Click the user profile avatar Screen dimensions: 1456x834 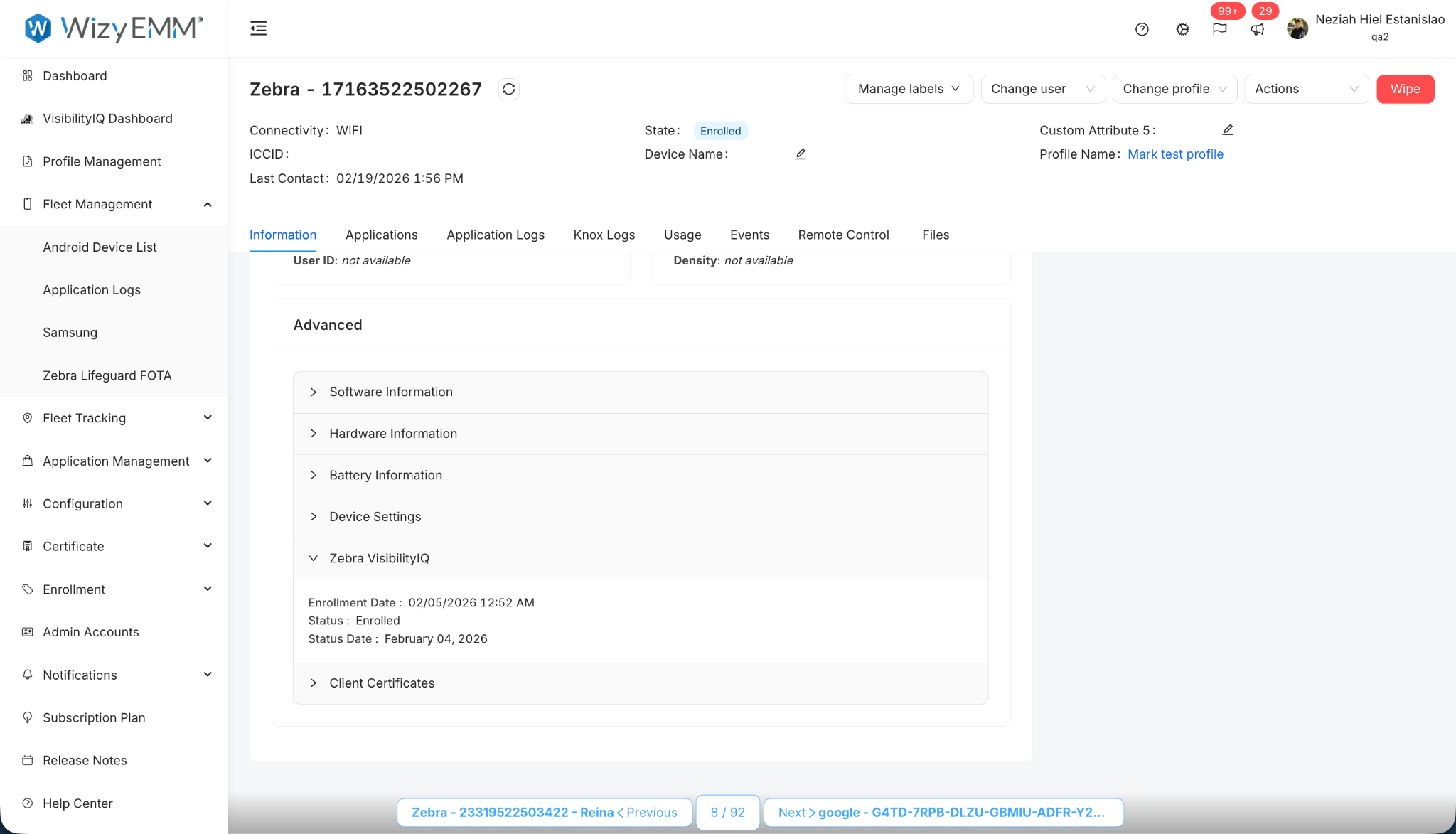pyautogui.click(x=1297, y=28)
